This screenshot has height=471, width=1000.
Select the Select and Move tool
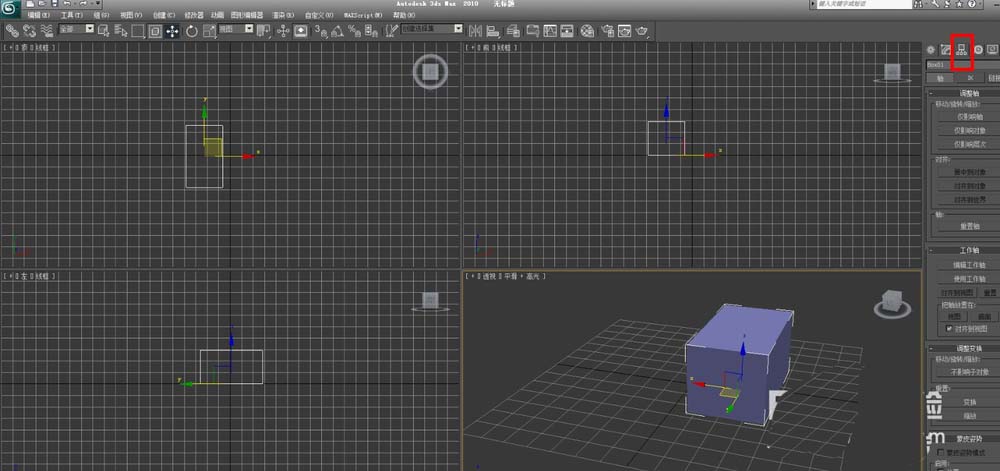coord(172,31)
